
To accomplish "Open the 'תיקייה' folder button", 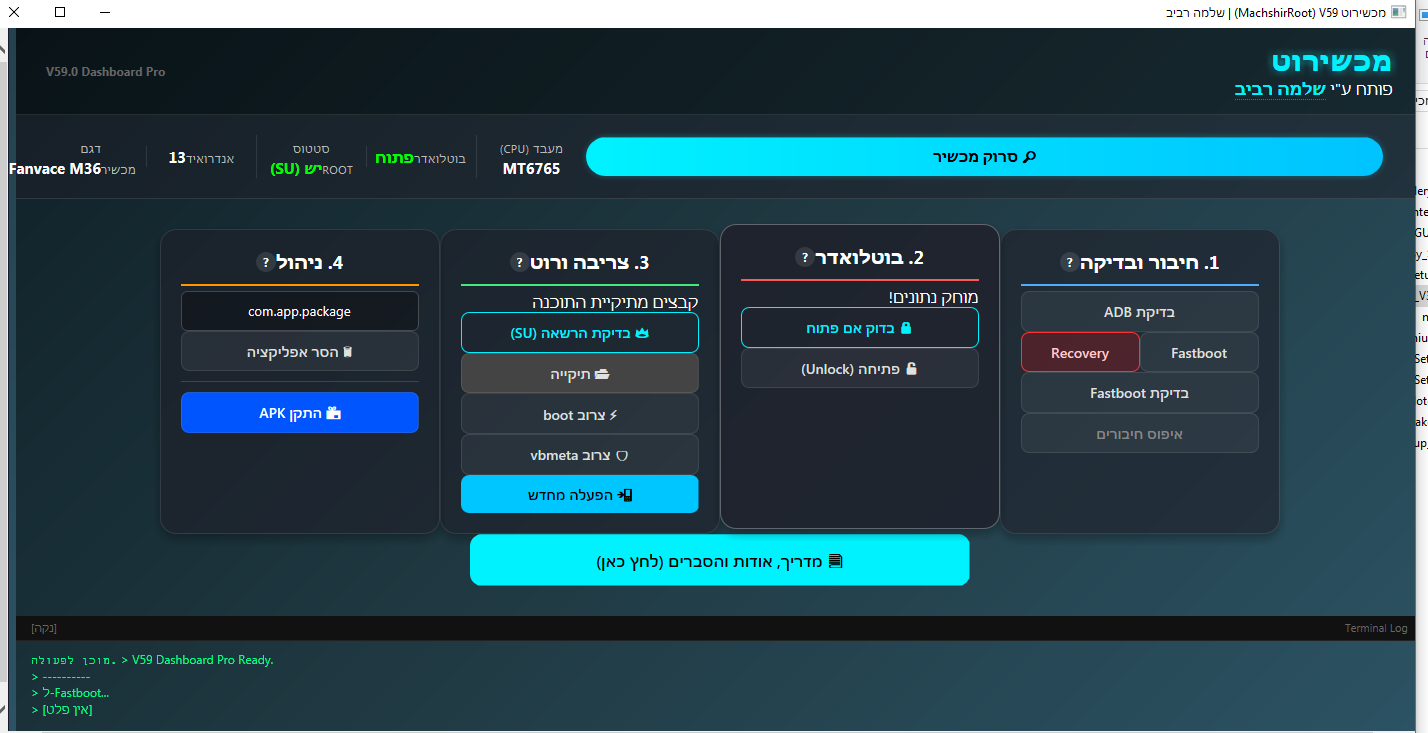I will pos(579,374).
